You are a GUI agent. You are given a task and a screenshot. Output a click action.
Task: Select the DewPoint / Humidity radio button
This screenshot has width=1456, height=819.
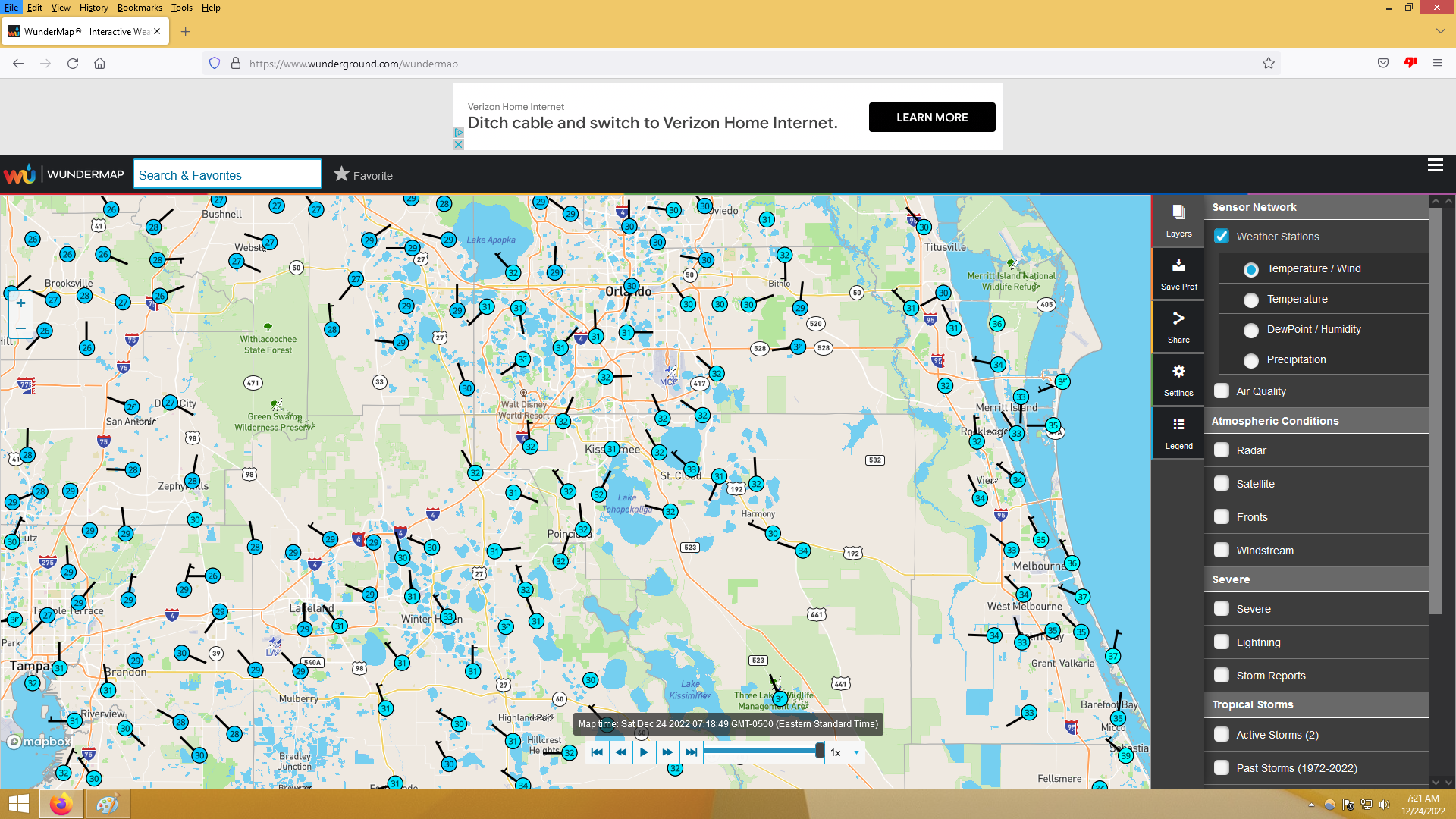(x=1251, y=330)
